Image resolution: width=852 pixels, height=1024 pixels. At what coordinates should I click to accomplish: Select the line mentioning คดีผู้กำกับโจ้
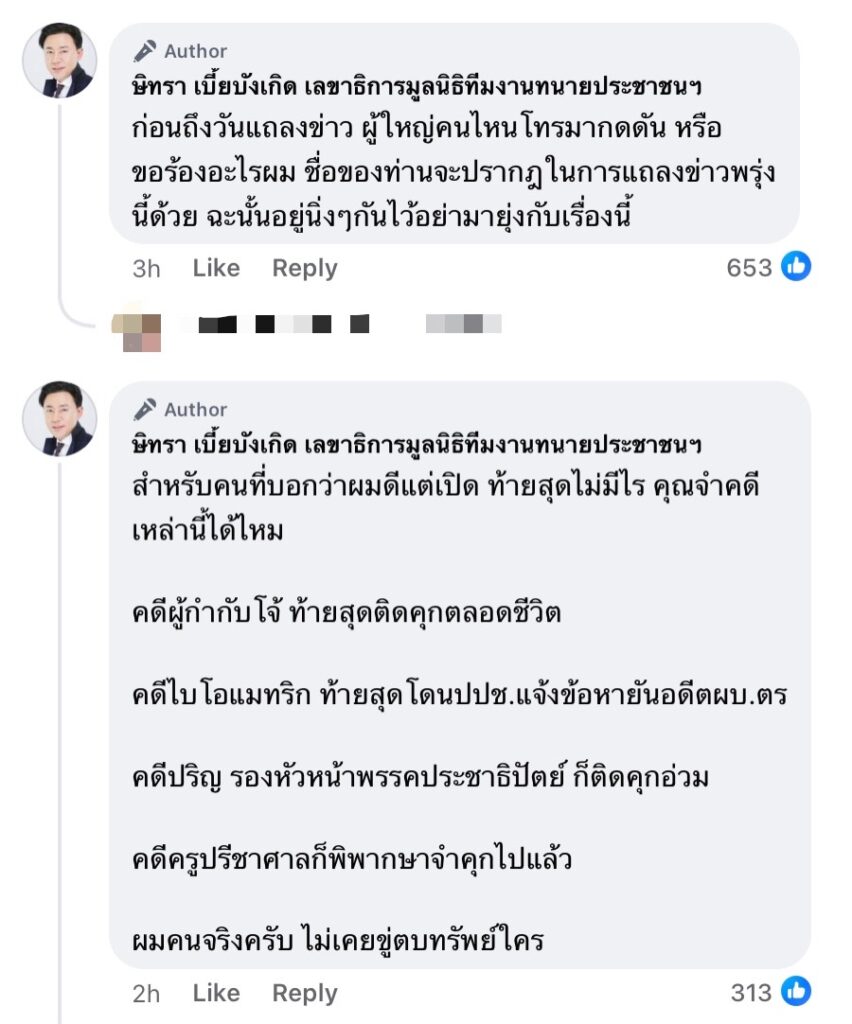(x=346, y=612)
